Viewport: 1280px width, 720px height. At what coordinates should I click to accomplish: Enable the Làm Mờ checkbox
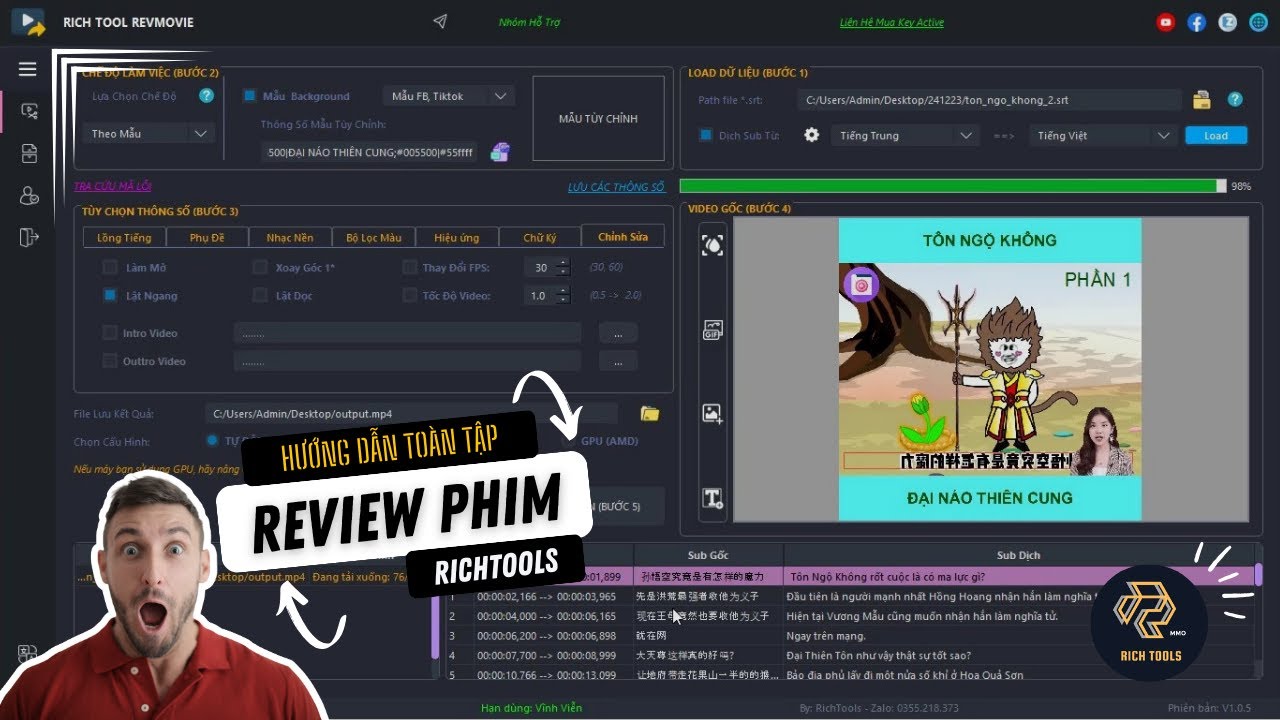point(110,268)
